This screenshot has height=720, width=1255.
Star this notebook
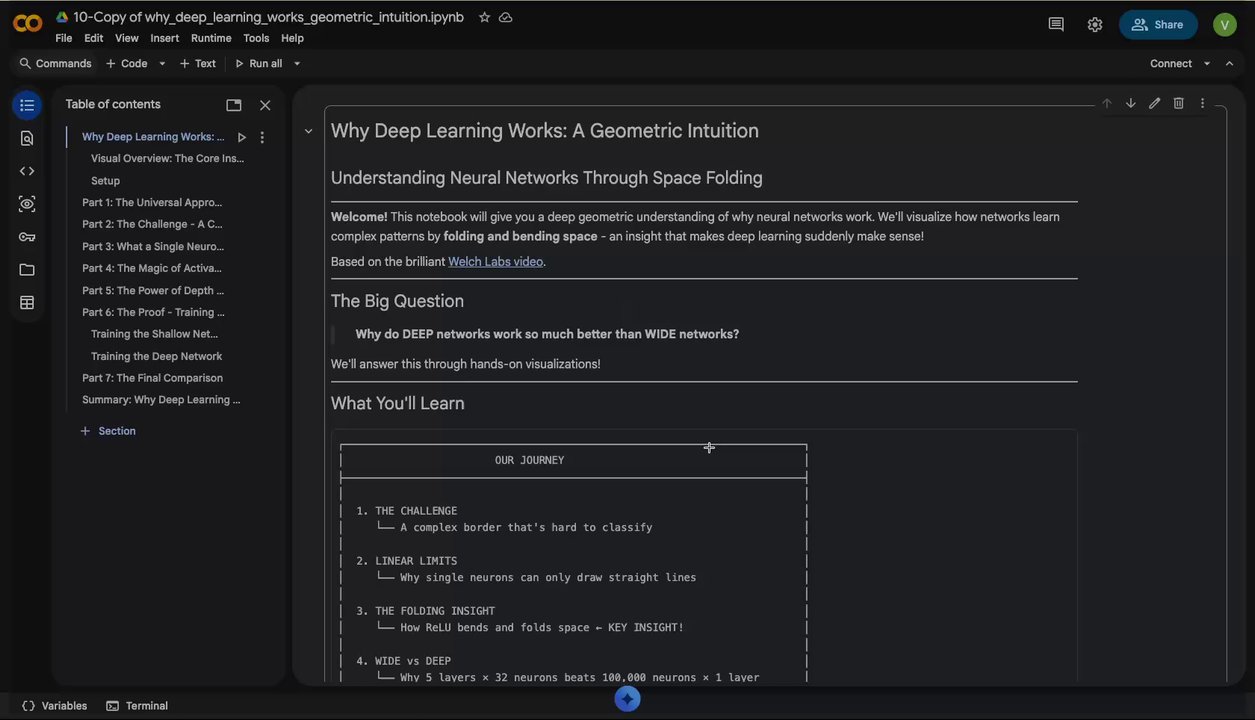coord(485,17)
